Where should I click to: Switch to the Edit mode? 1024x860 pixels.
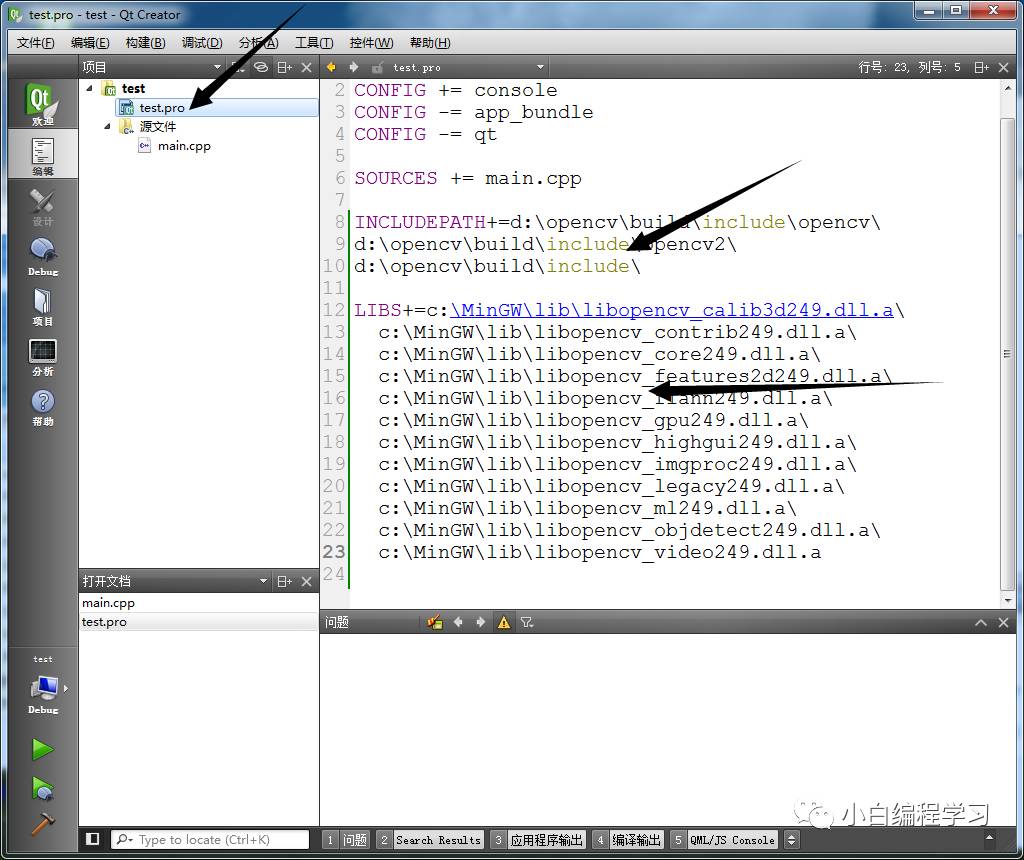42,156
